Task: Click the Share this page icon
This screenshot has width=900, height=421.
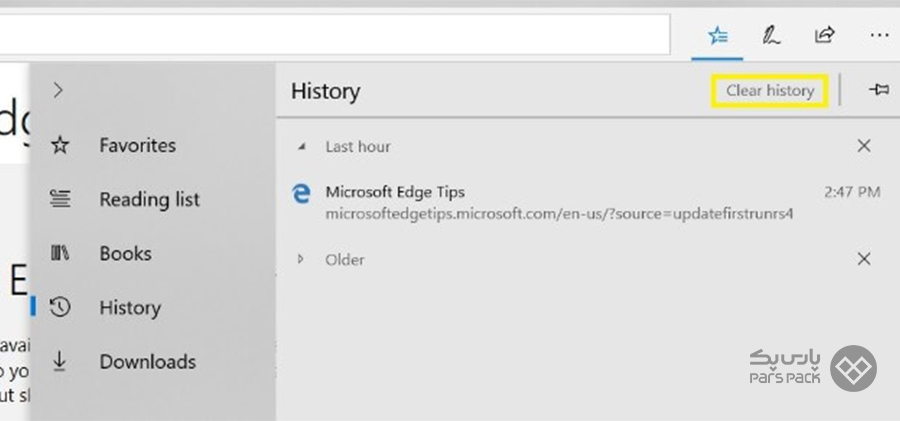Action: click(x=824, y=36)
